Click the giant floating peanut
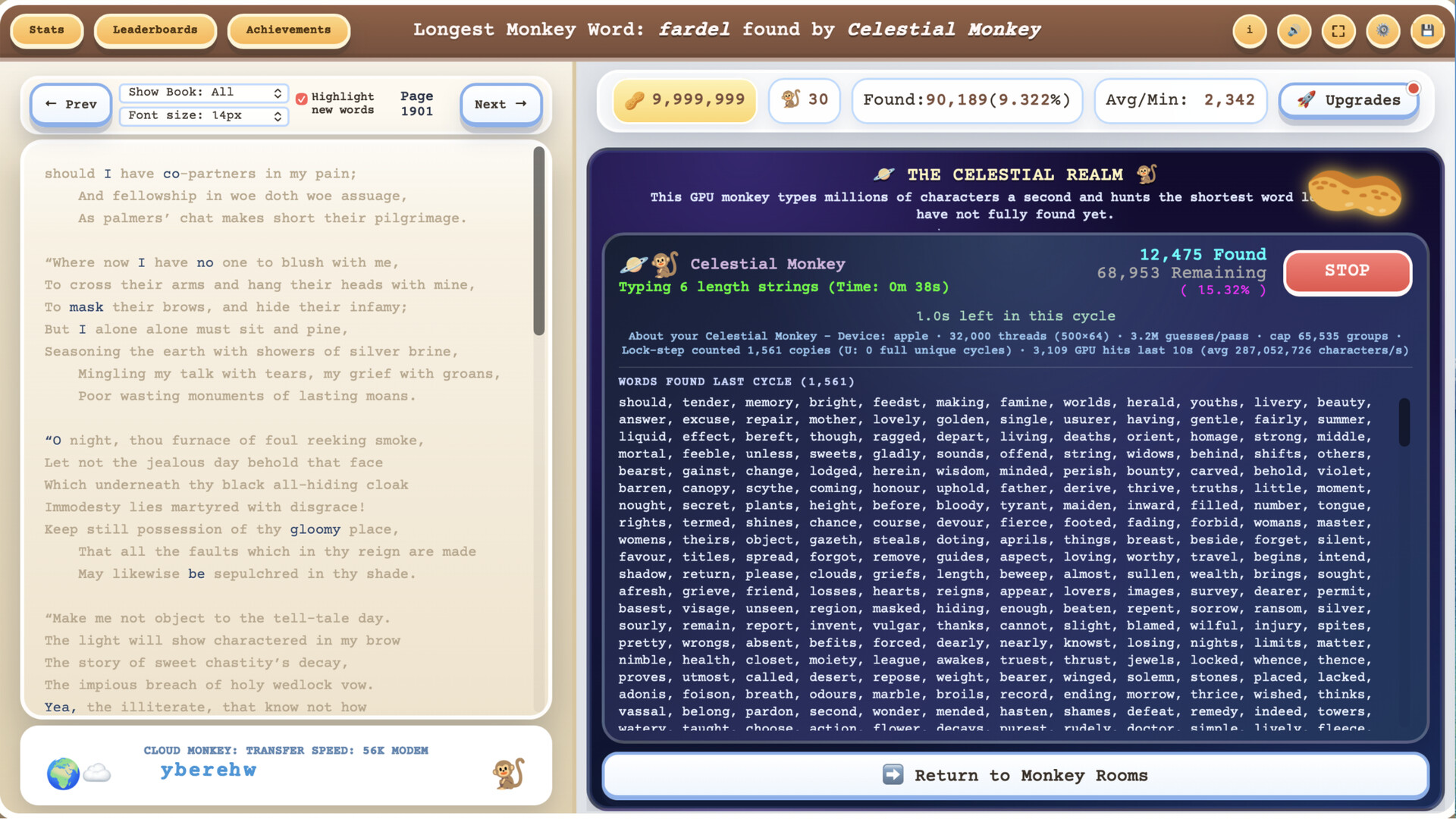Viewport: 1456px width, 819px height. click(x=1354, y=195)
